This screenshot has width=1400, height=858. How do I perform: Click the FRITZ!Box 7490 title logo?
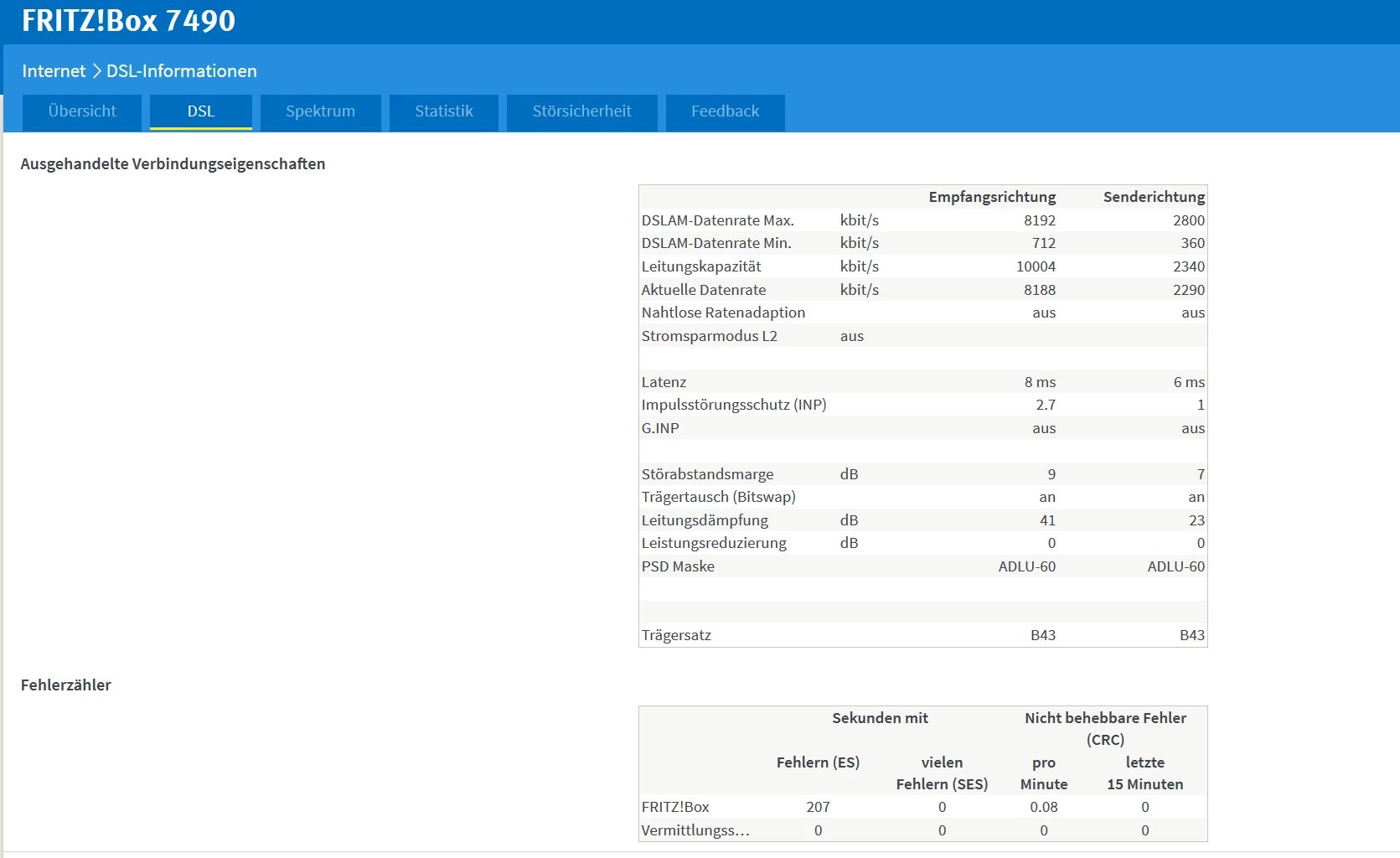click(128, 21)
